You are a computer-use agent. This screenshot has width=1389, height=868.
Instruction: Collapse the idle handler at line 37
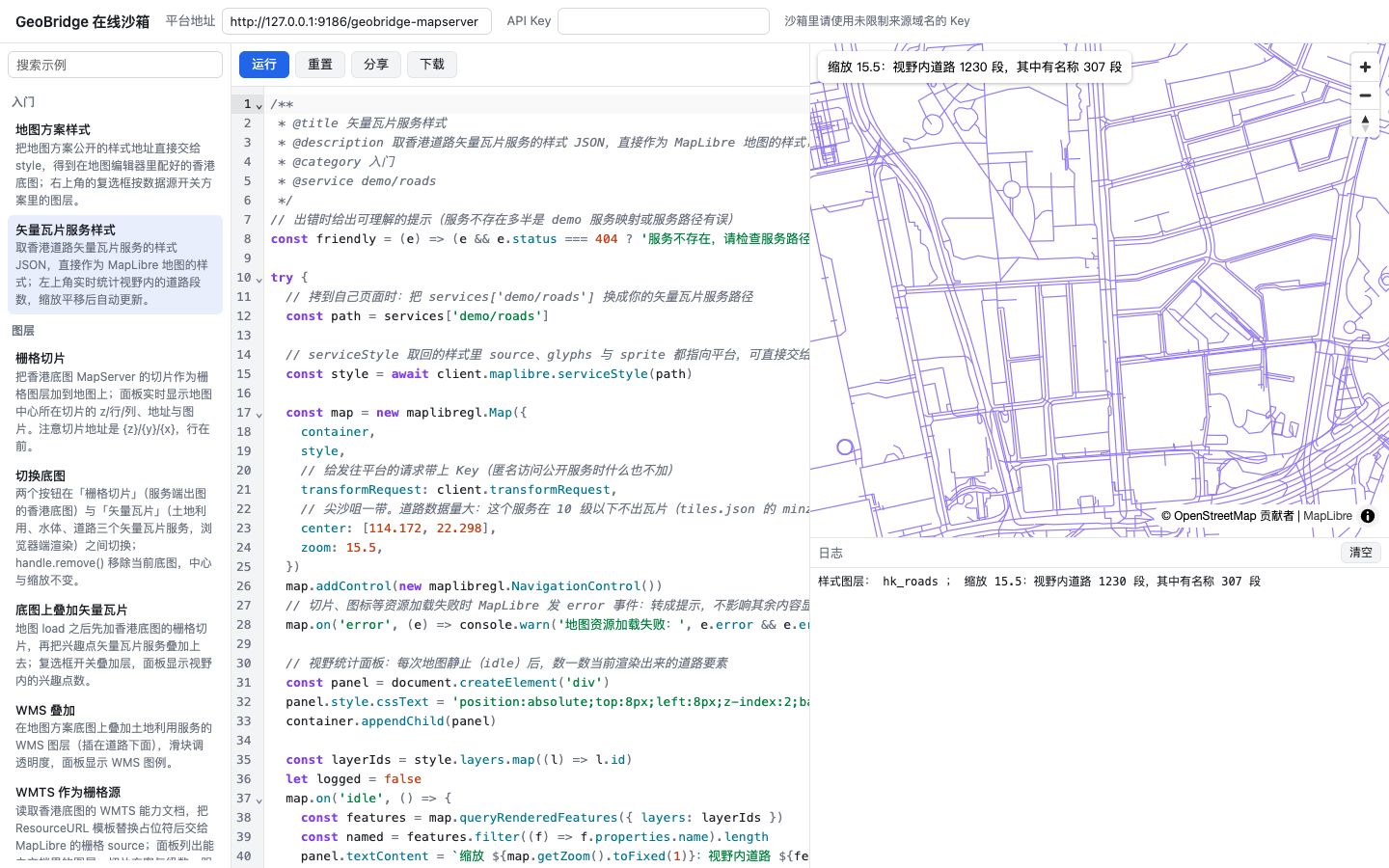pos(259,800)
